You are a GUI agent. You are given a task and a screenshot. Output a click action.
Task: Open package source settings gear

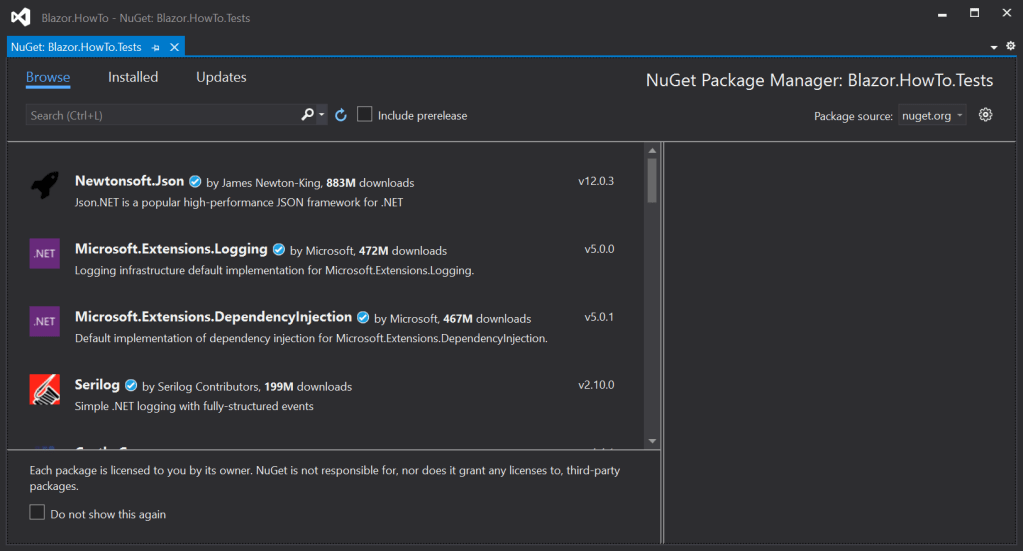(985, 115)
